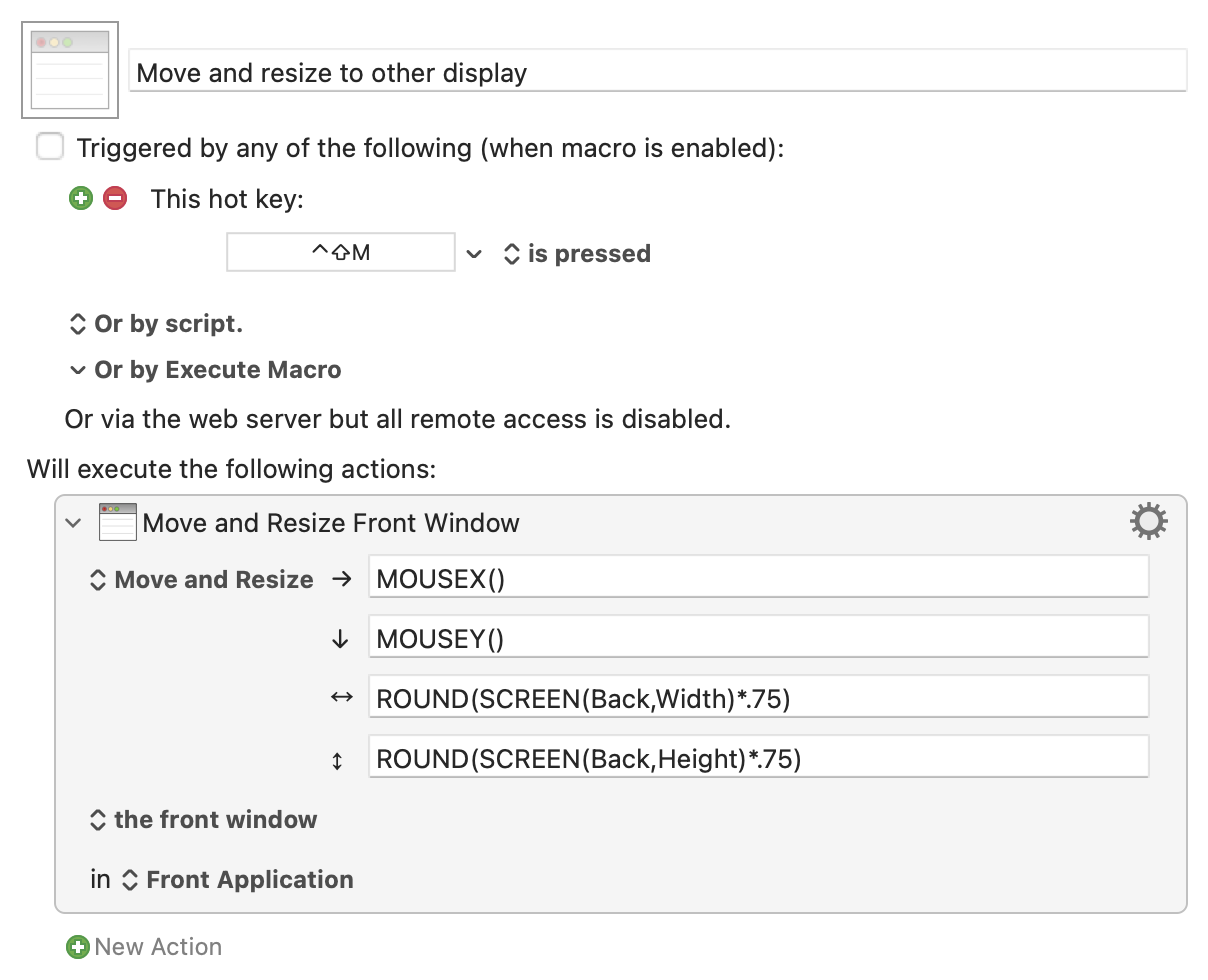The image size is (1208, 980).
Task: Click the vertical position down arrow icon
Action: coord(339,640)
